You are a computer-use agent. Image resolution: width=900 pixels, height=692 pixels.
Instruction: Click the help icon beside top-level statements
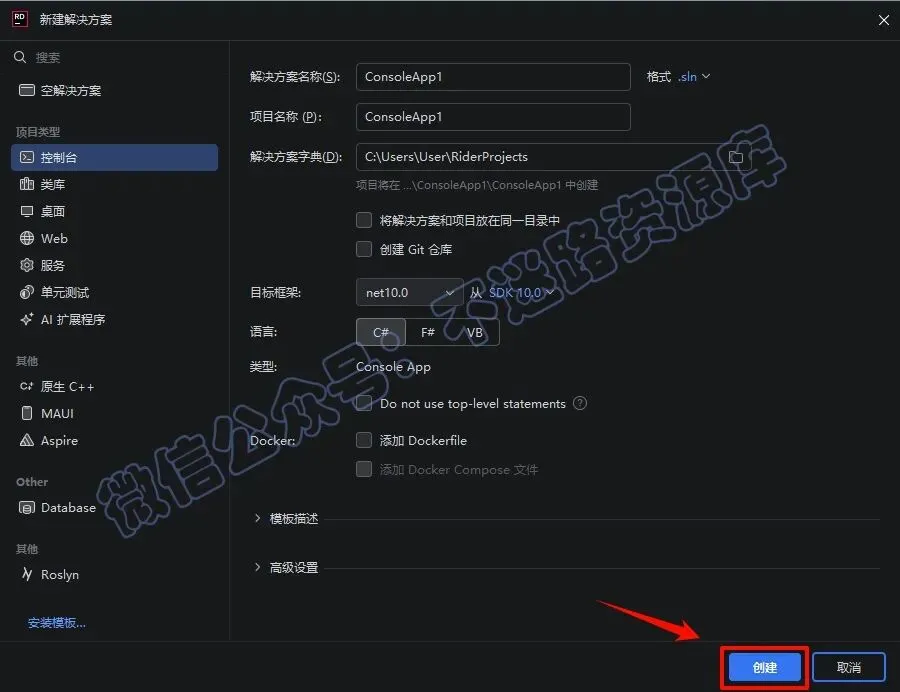580,403
